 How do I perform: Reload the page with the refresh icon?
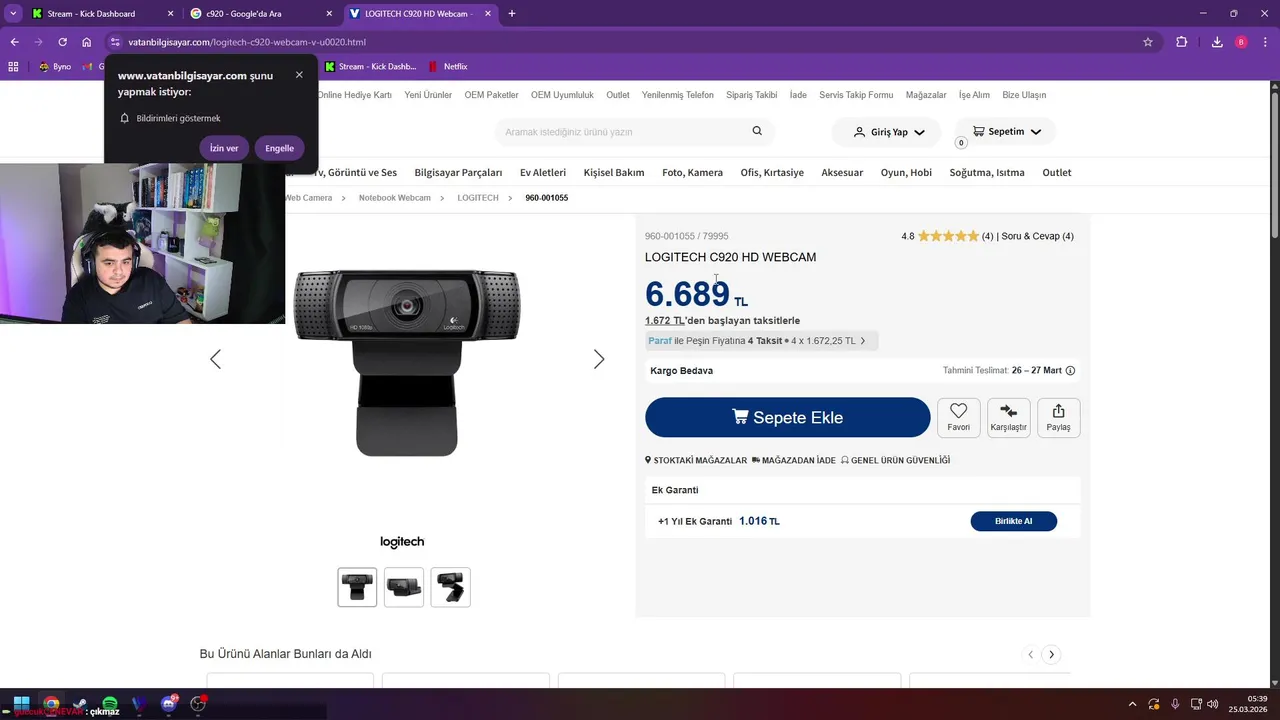62,42
